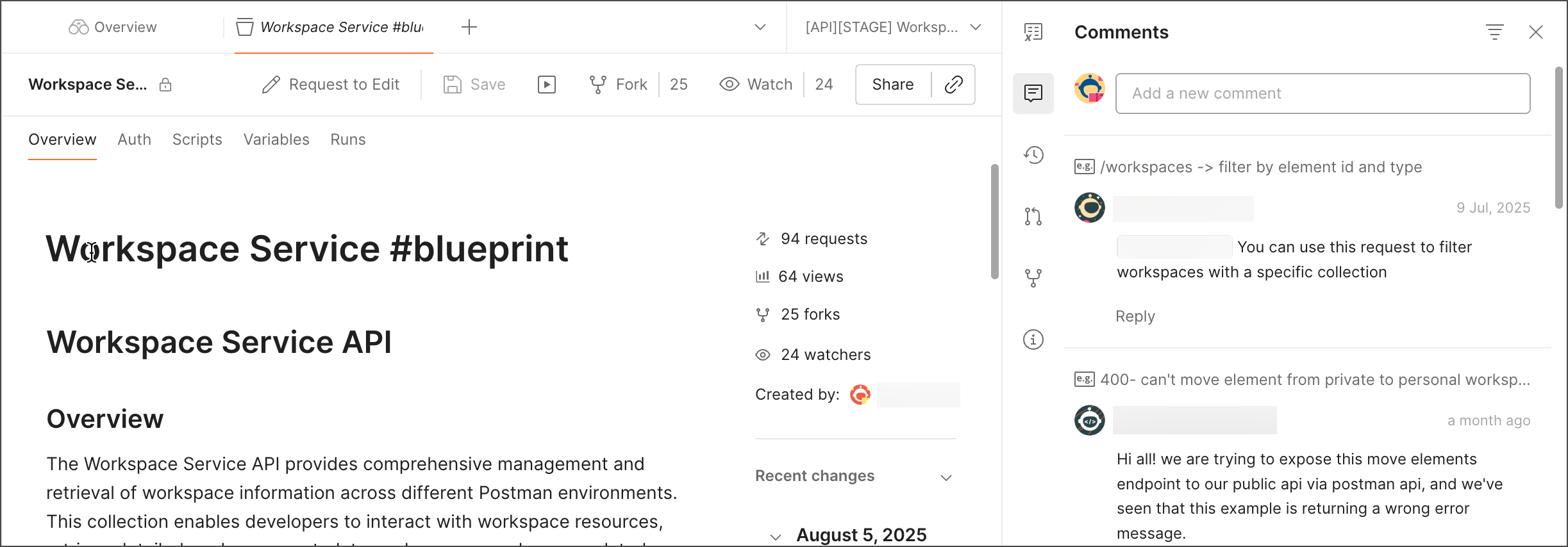This screenshot has width=1568, height=547.
Task: Click the 9 Jul, 2025 timestamp
Action: [1493, 208]
